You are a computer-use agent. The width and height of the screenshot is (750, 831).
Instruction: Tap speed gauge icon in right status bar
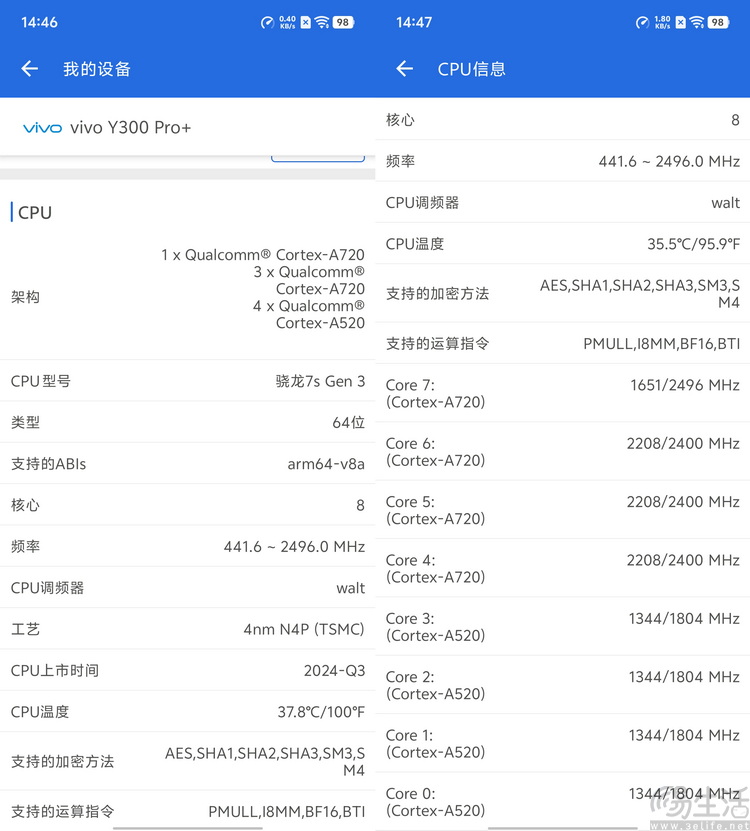(642, 22)
